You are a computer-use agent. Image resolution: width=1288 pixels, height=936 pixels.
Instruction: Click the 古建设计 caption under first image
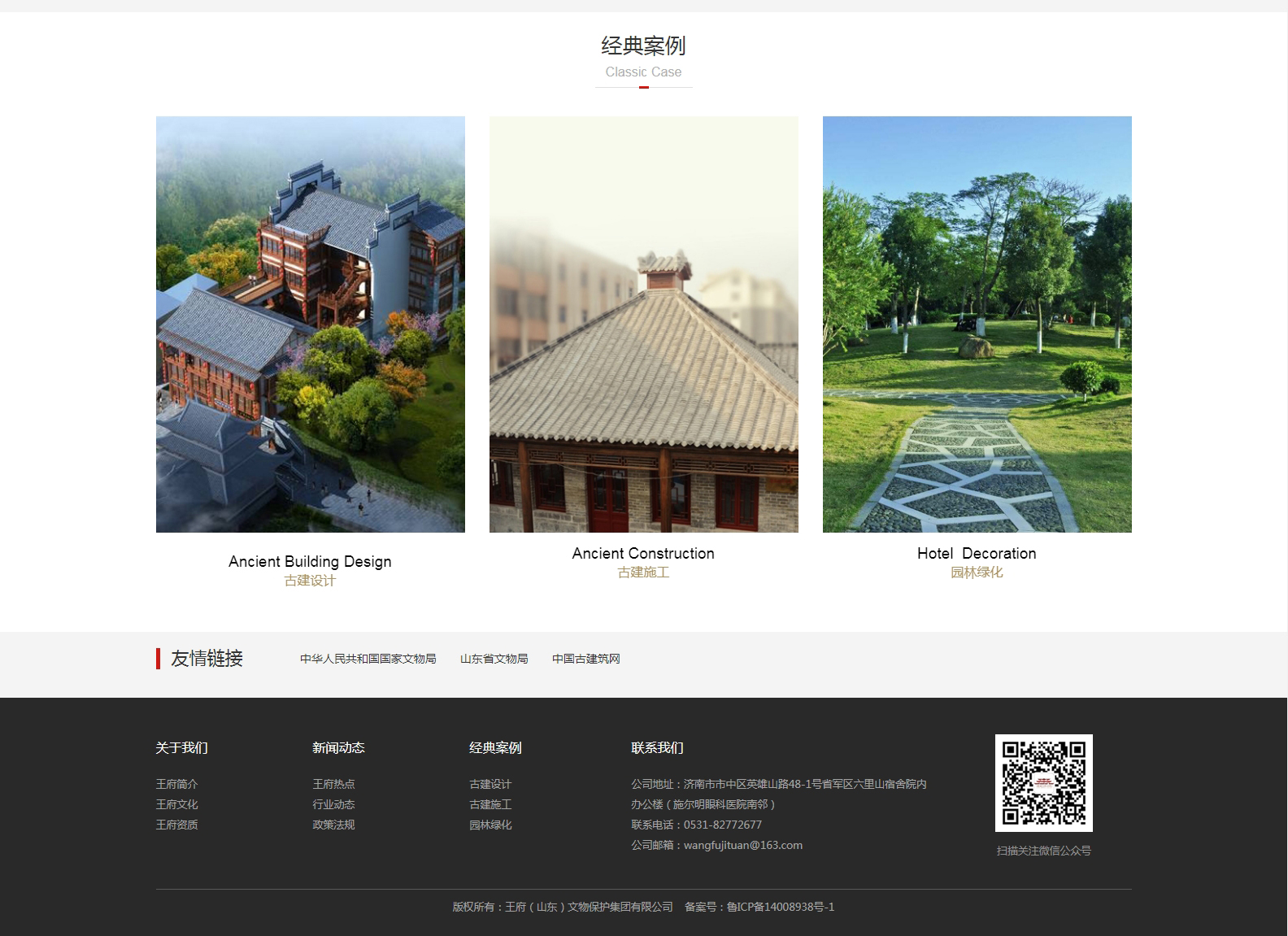click(x=310, y=581)
